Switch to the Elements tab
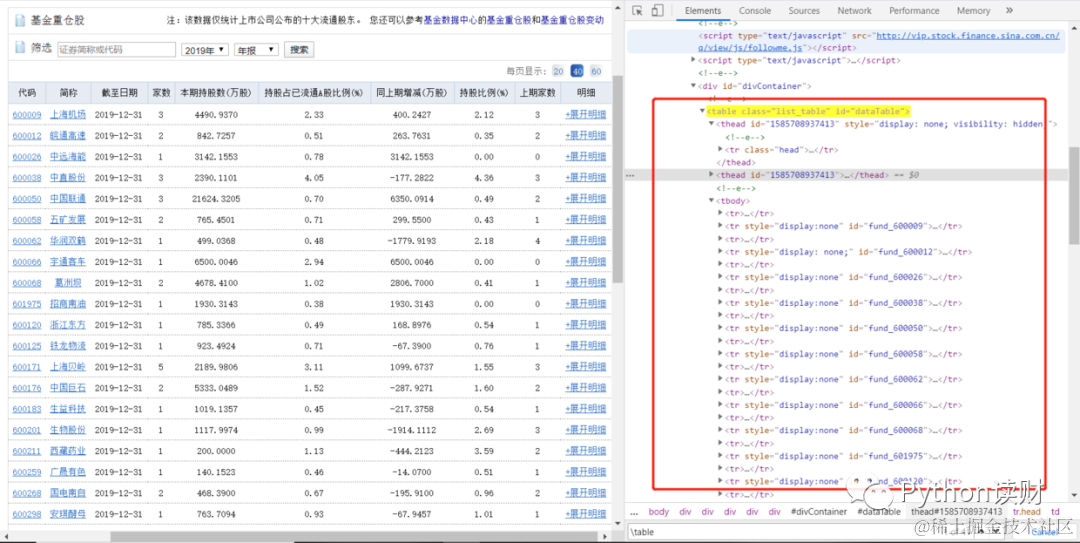1080x543 pixels. [703, 10]
